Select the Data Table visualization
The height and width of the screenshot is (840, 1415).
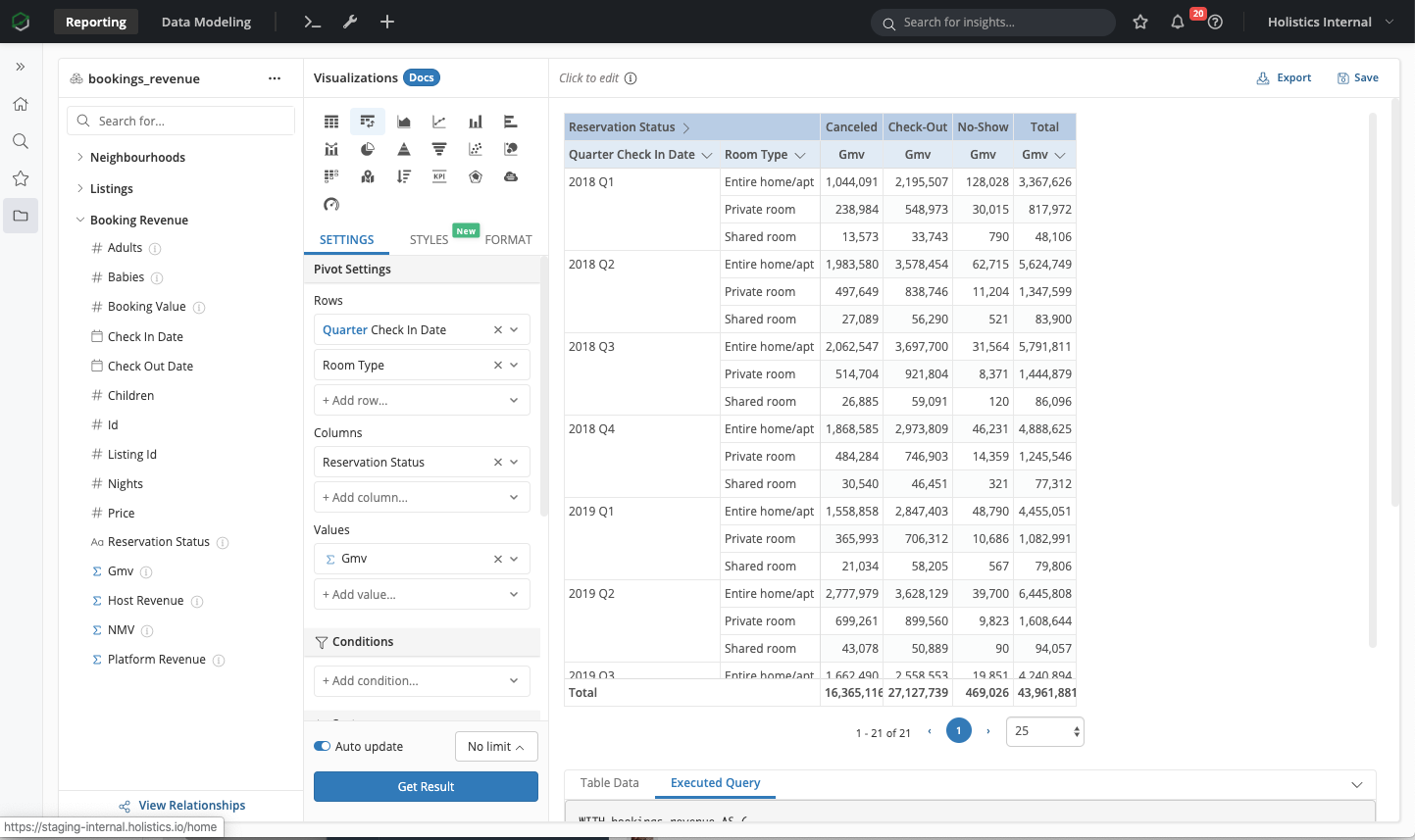coord(331,121)
